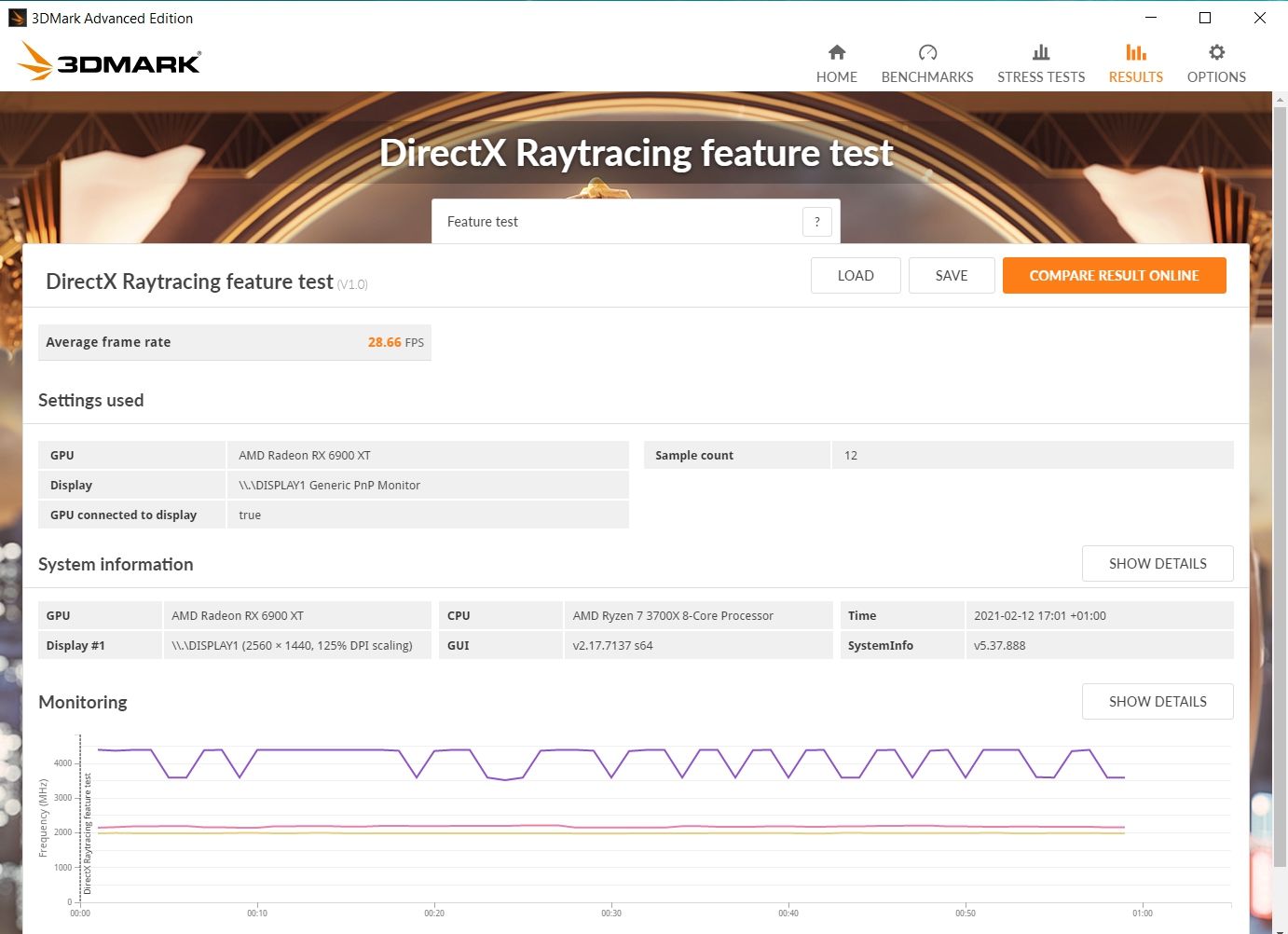Click the SAVE button
This screenshot has width=1288, height=934.
[x=952, y=276]
